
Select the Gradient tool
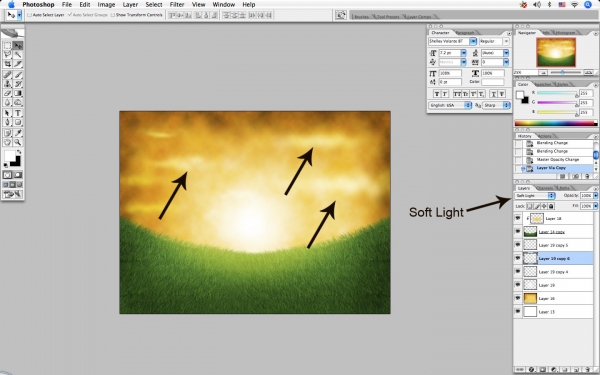18,93
